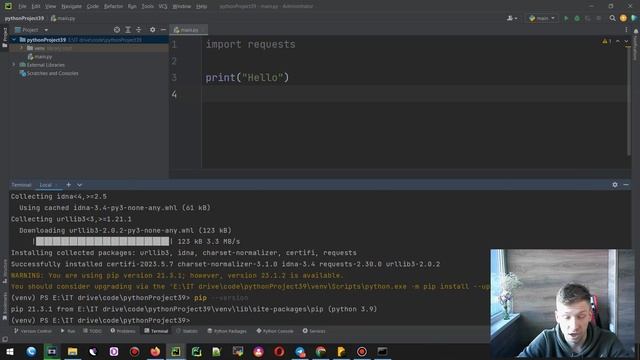Toggle the Project side tool window button
Image resolution: width=640 pixels, height=360 pixels.
click(x=4, y=38)
